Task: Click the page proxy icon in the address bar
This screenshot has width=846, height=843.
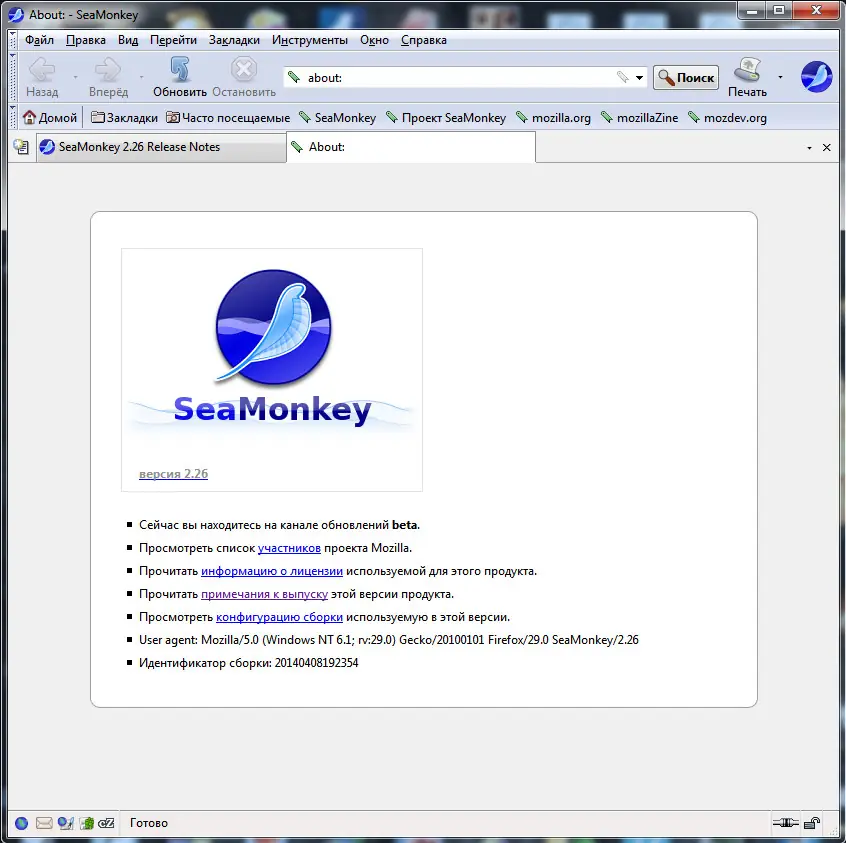Action: click(294, 78)
